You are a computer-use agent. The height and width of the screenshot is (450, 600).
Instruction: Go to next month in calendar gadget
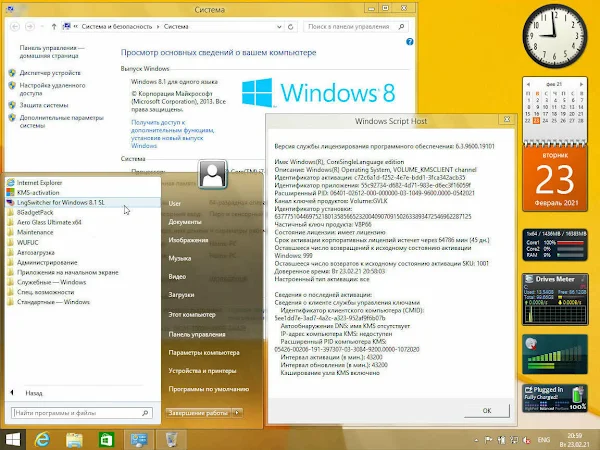[581, 84]
